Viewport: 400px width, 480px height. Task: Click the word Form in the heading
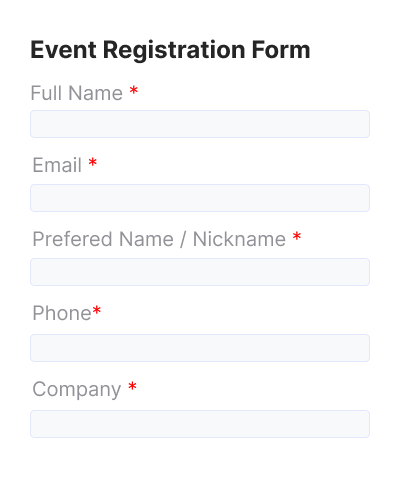(281, 50)
